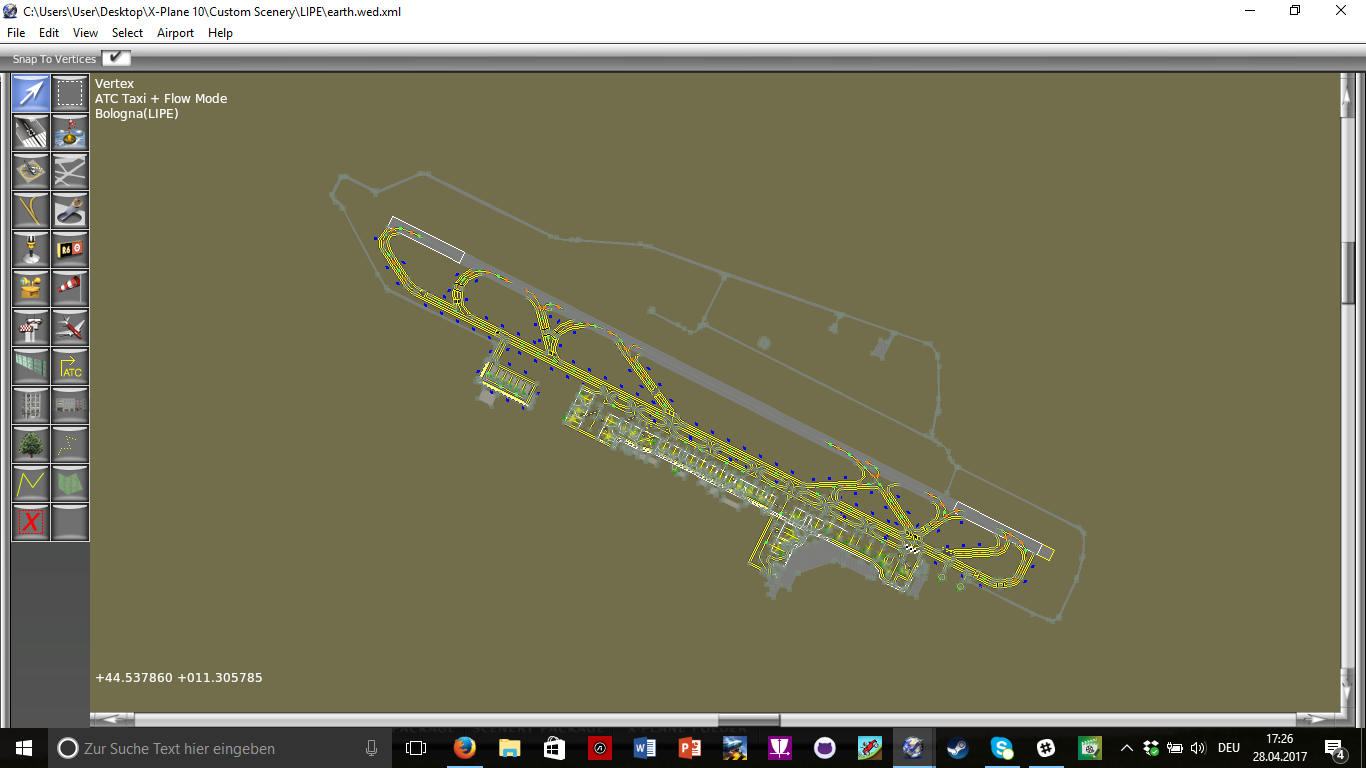Viewport: 1366px width, 768px height.
Task: Select the Ramp Start airplane tool
Action: pos(70,328)
